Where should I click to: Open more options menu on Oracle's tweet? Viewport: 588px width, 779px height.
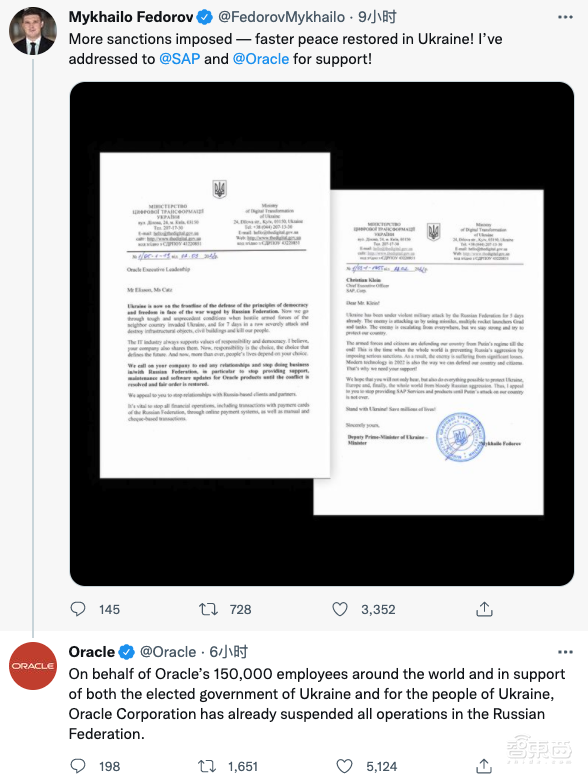pos(565,652)
